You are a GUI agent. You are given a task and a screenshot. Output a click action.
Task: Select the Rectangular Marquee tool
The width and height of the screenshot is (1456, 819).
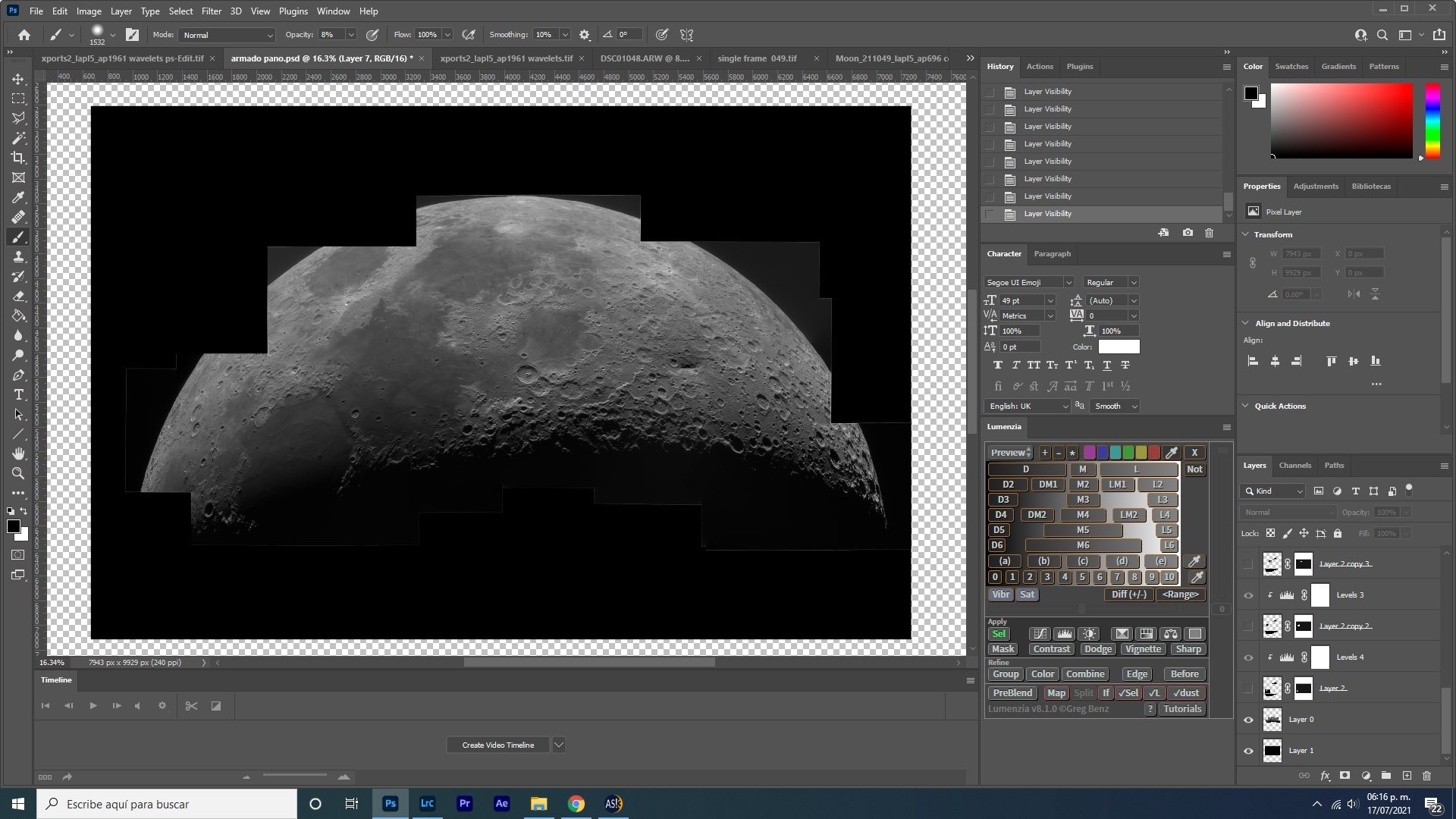click(18, 99)
